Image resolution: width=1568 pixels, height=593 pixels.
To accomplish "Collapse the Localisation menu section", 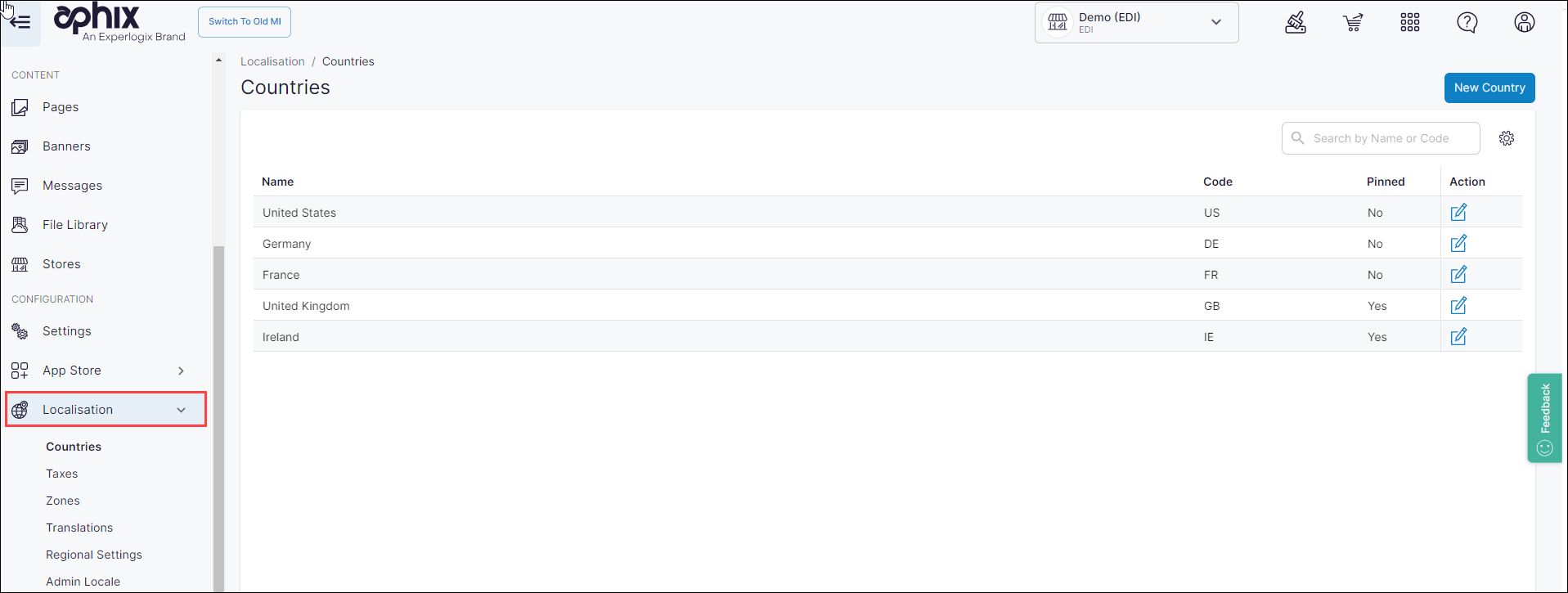I will pyautogui.click(x=181, y=410).
